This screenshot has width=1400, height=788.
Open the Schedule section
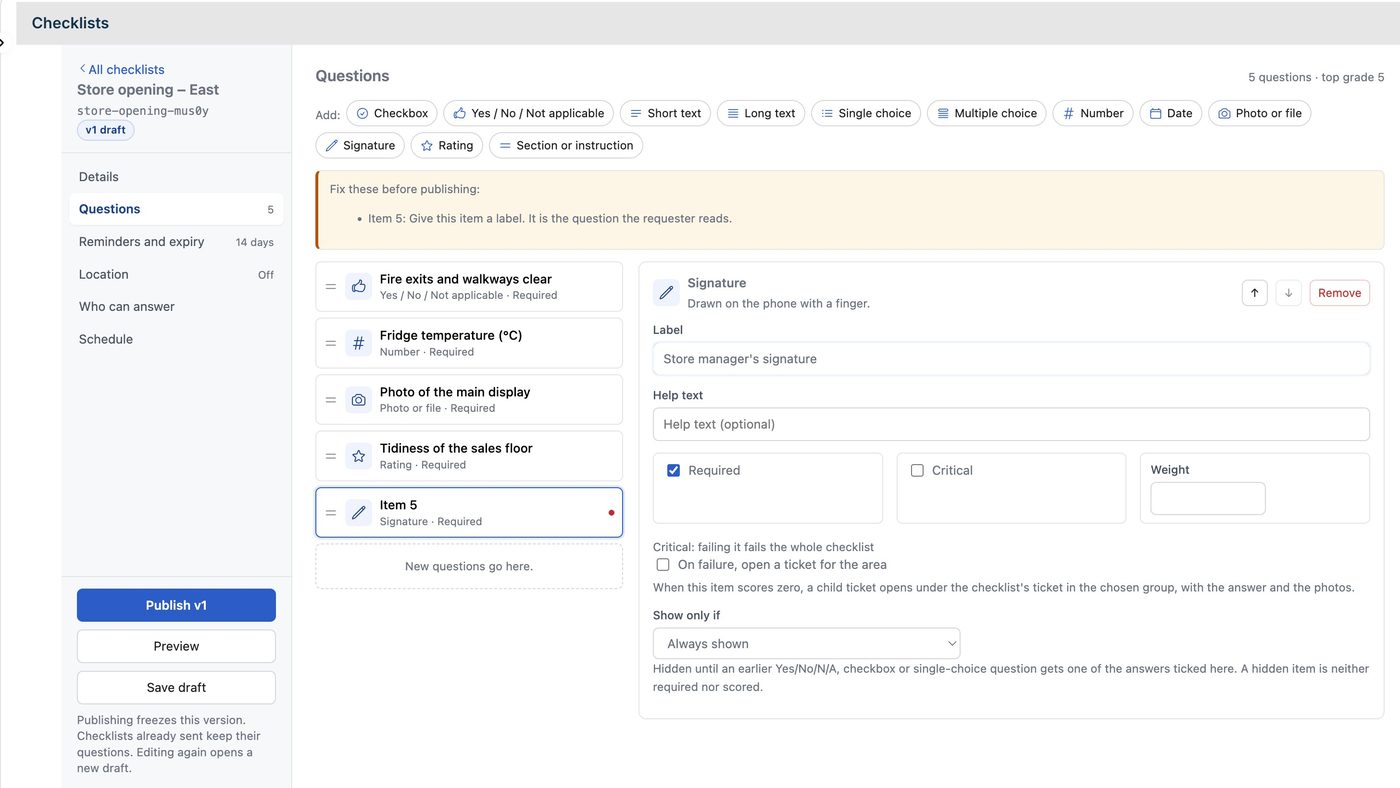(176, 339)
